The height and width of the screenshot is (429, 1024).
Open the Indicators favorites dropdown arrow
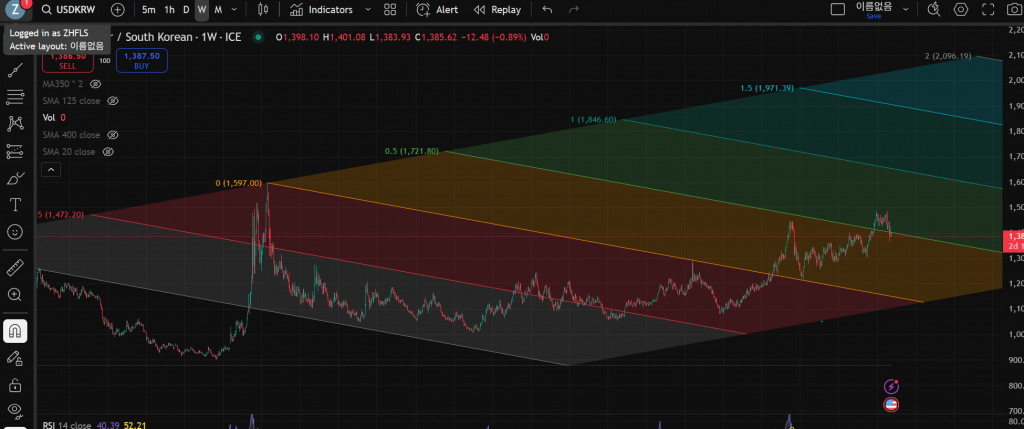coord(367,9)
